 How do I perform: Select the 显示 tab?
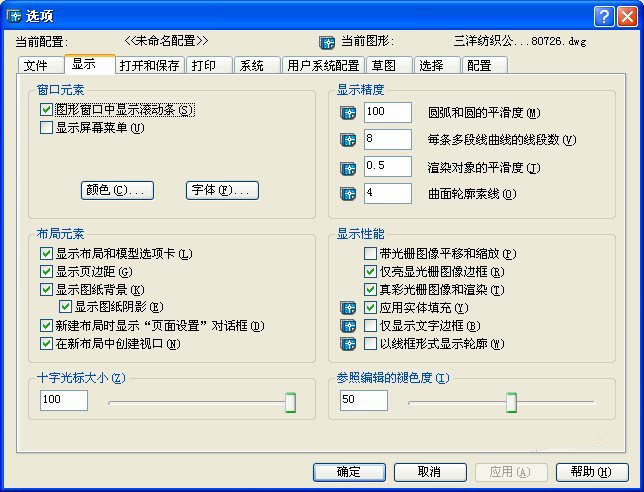click(90, 64)
